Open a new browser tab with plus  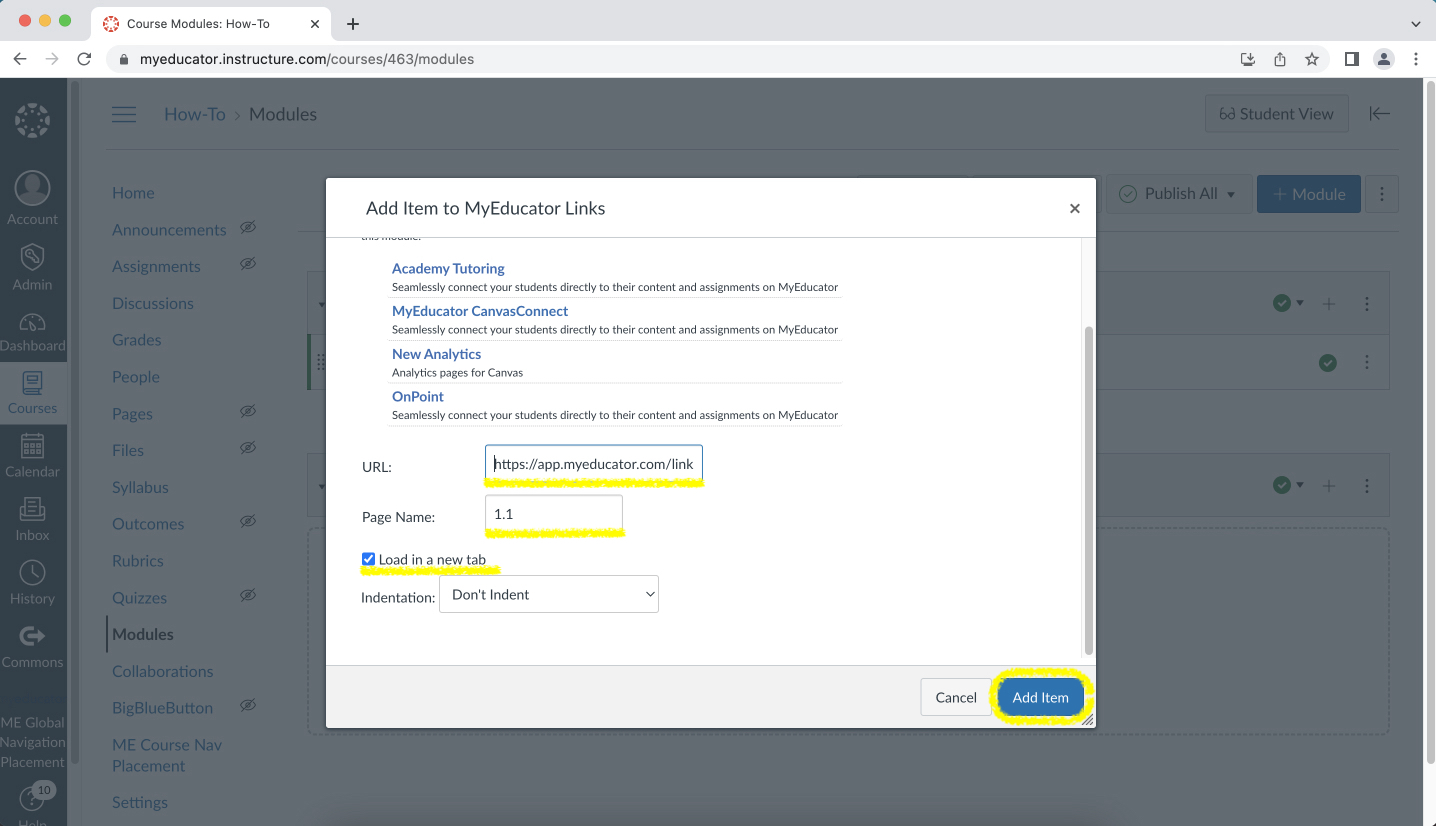point(353,24)
